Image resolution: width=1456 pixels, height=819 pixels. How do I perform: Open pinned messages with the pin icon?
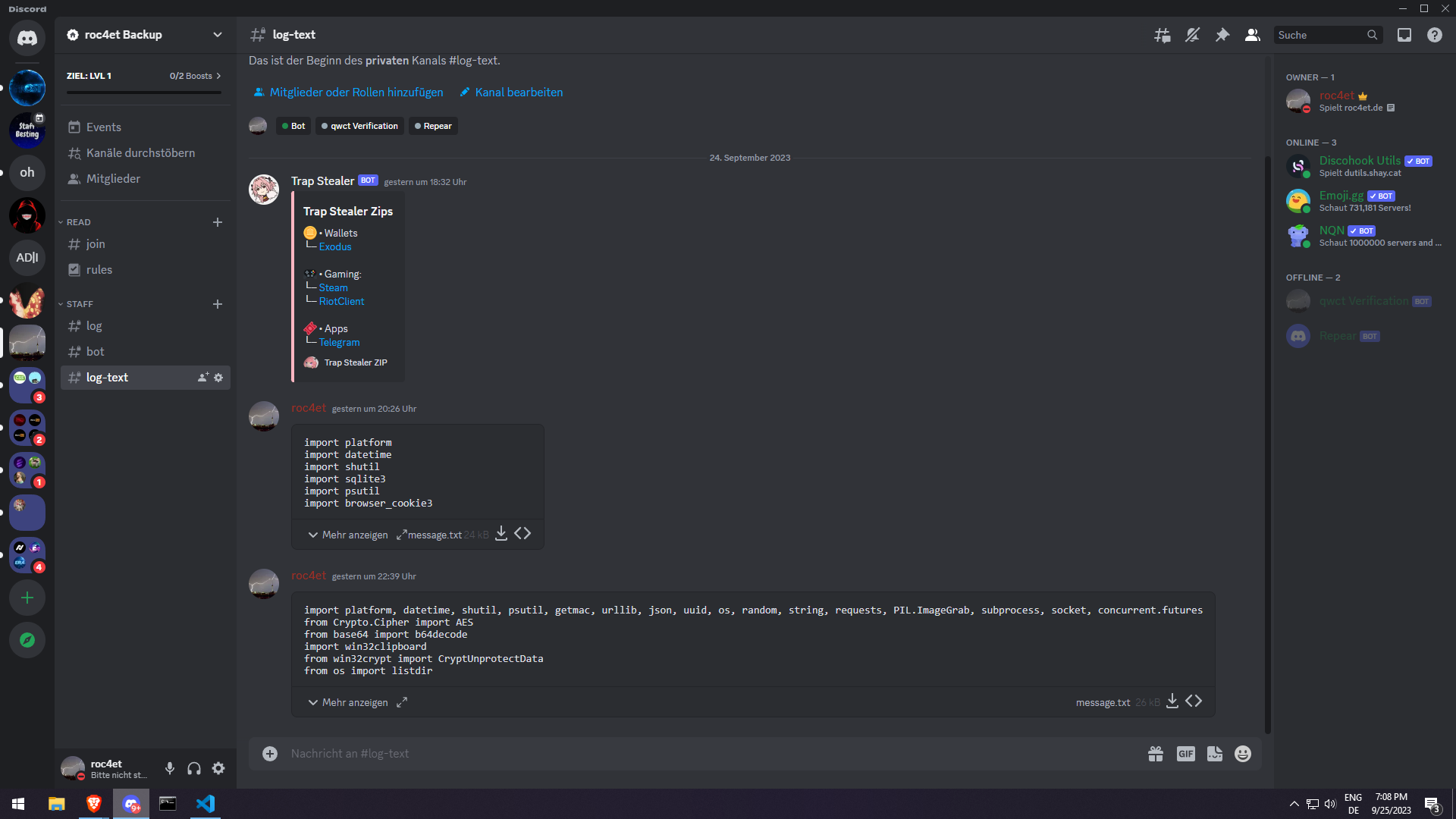pyautogui.click(x=1222, y=35)
